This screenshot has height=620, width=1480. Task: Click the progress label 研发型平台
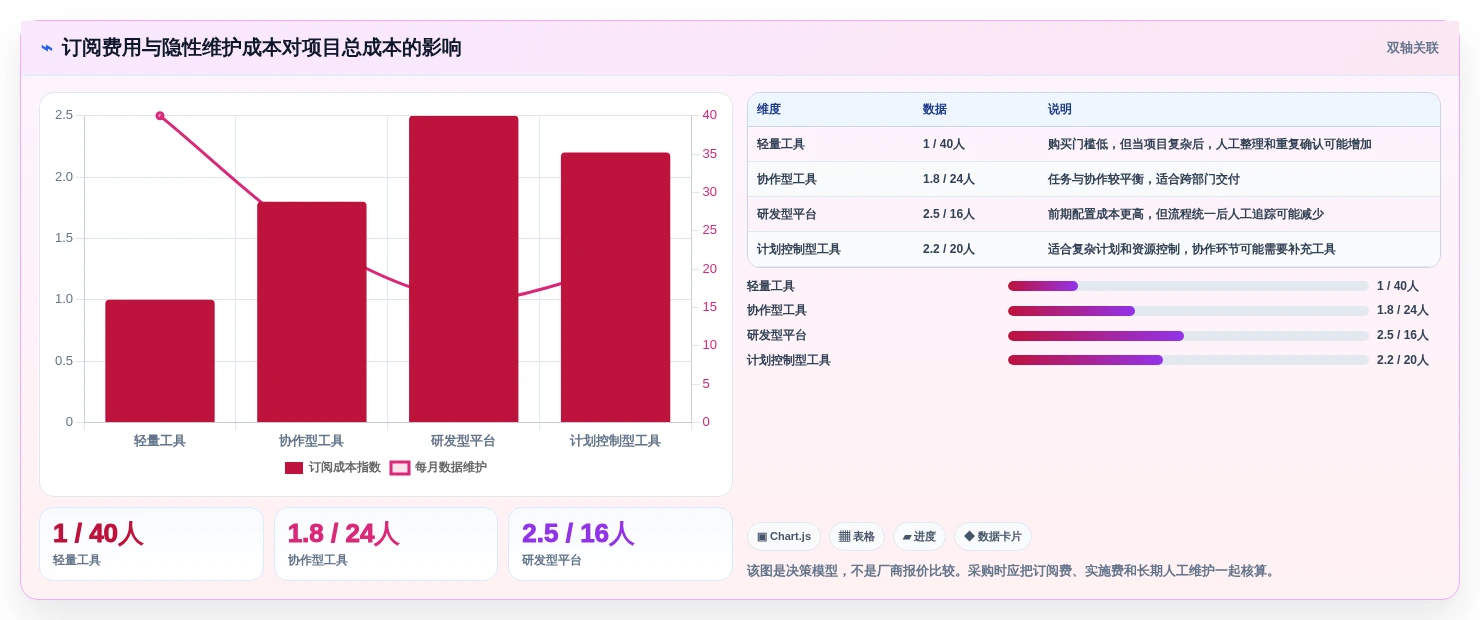coord(777,336)
